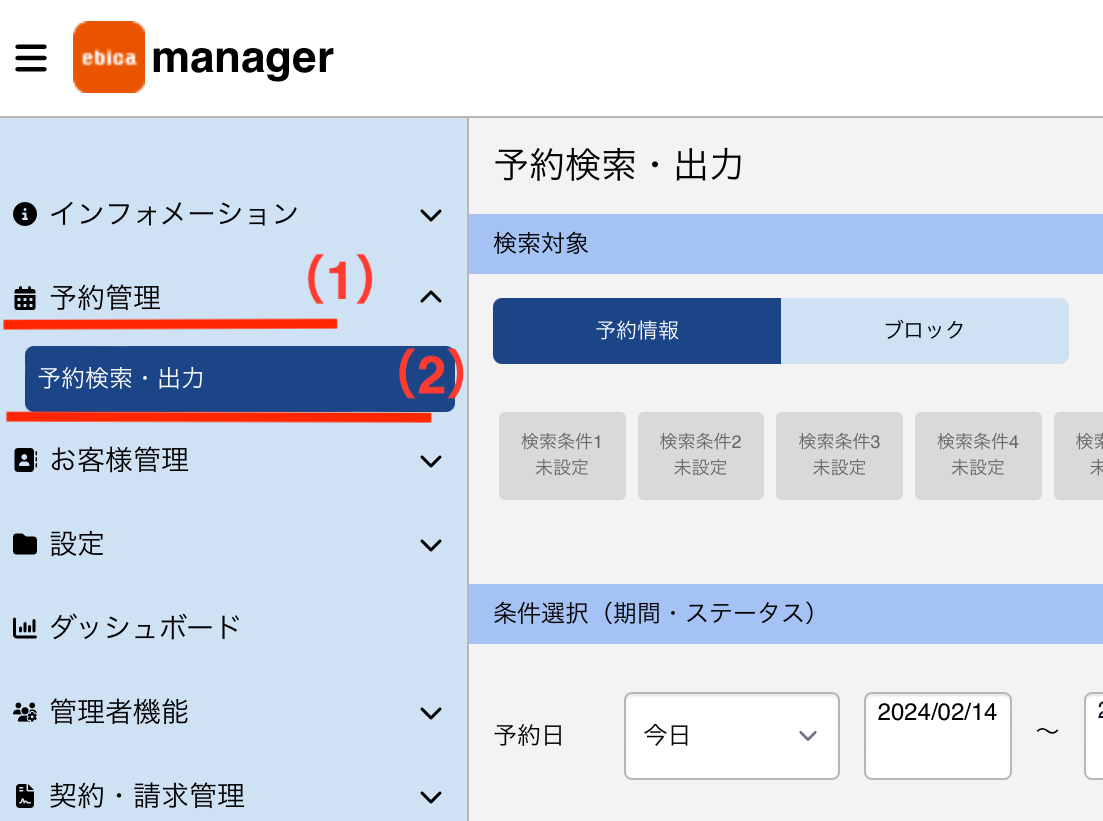Click the bar chart icon for ダッシュボード
Image resolution: width=1103 pixels, height=821 pixels.
[25, 628]
